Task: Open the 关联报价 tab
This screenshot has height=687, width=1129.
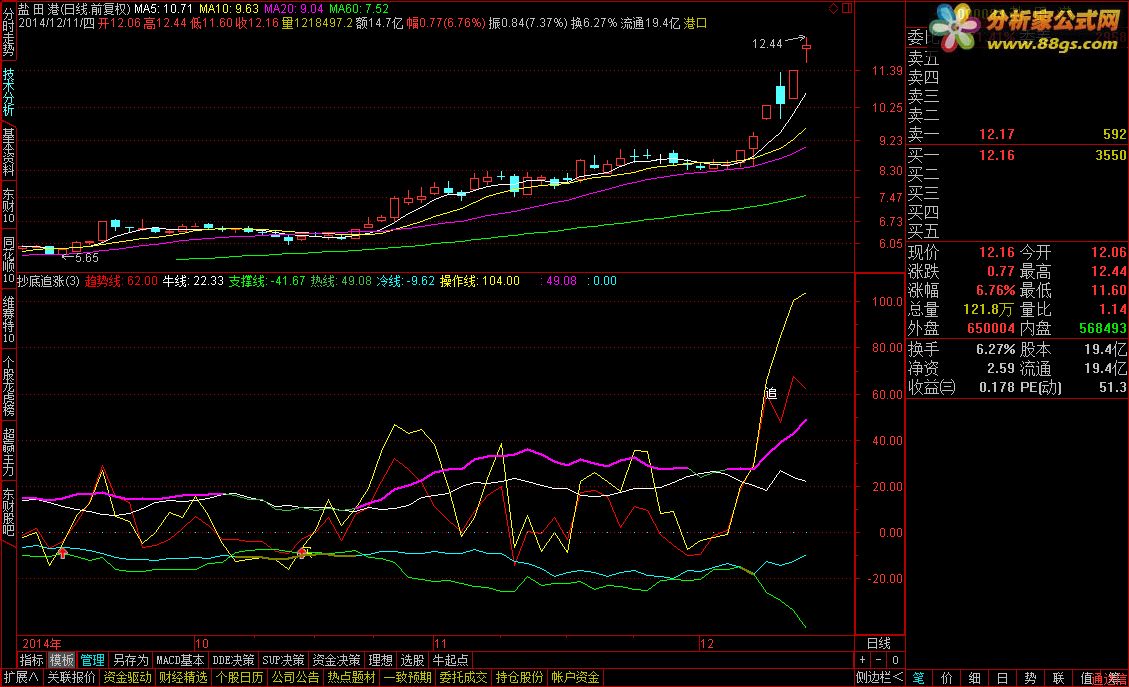Action: coord(71,678)
